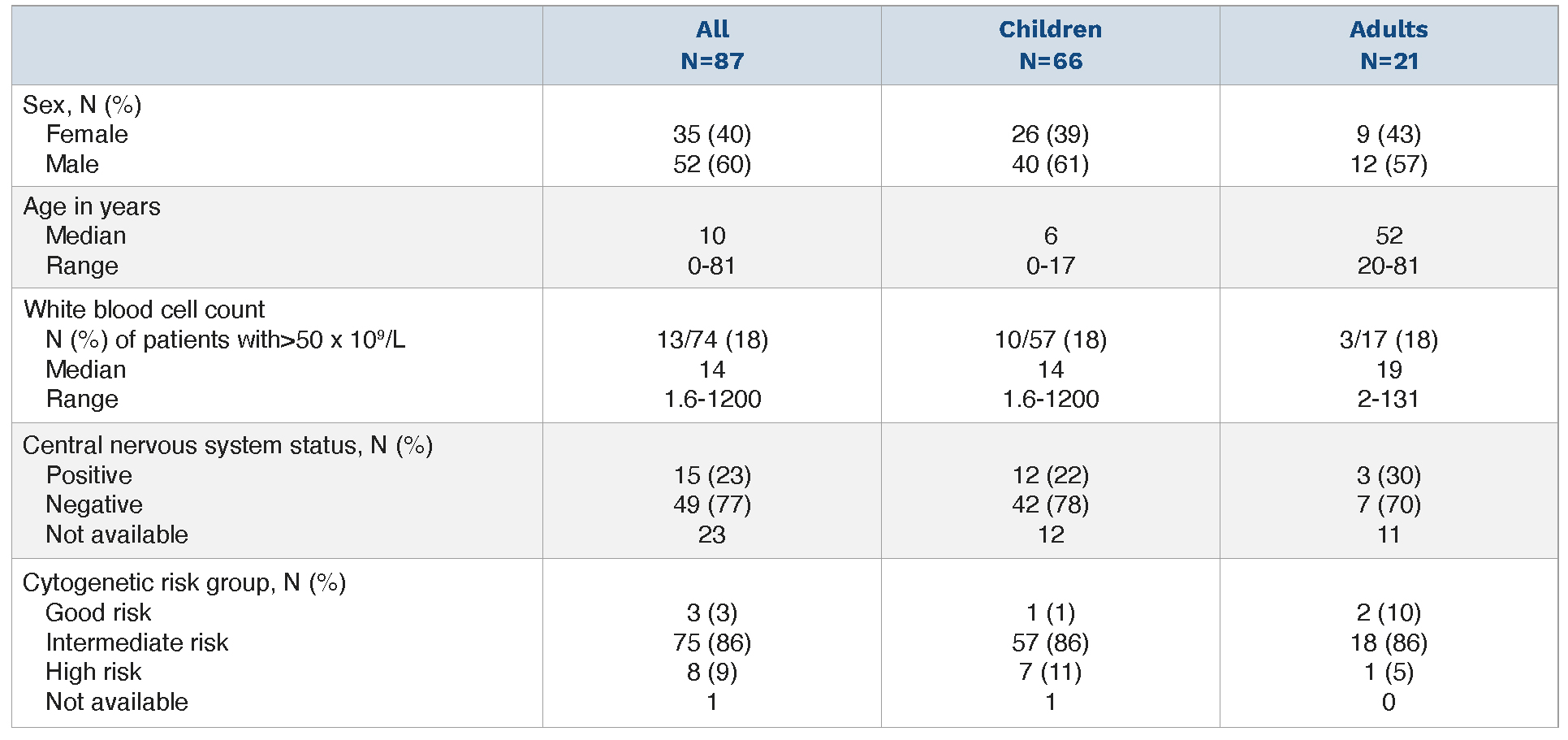Select the 'Age in years' row label
Viewport: 1568px width, 740px height.
click(x=92, y=206)
